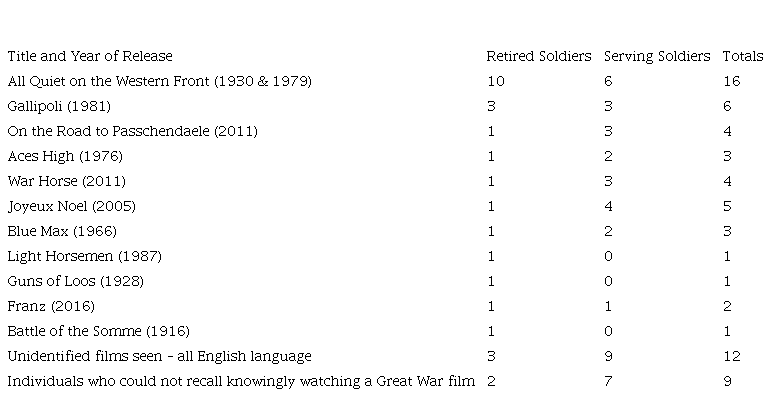Click 'Individuals who could not recall' row label
This screenshot has width=776, height=397.
[241, 381]
